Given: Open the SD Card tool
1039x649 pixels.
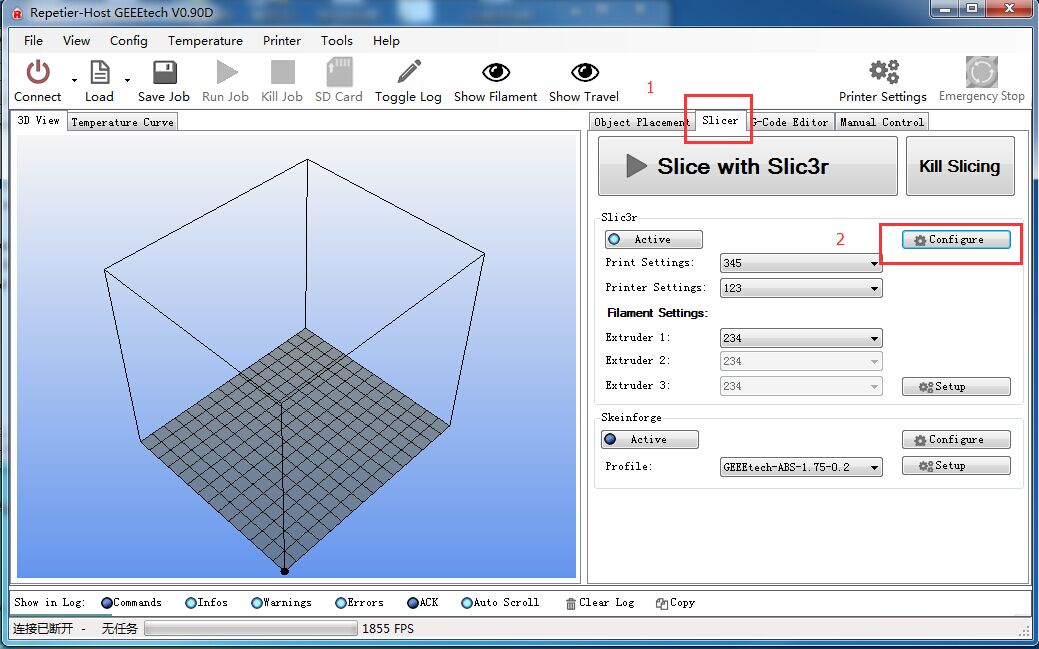Looking at the screenshot, I should (339, 81).
